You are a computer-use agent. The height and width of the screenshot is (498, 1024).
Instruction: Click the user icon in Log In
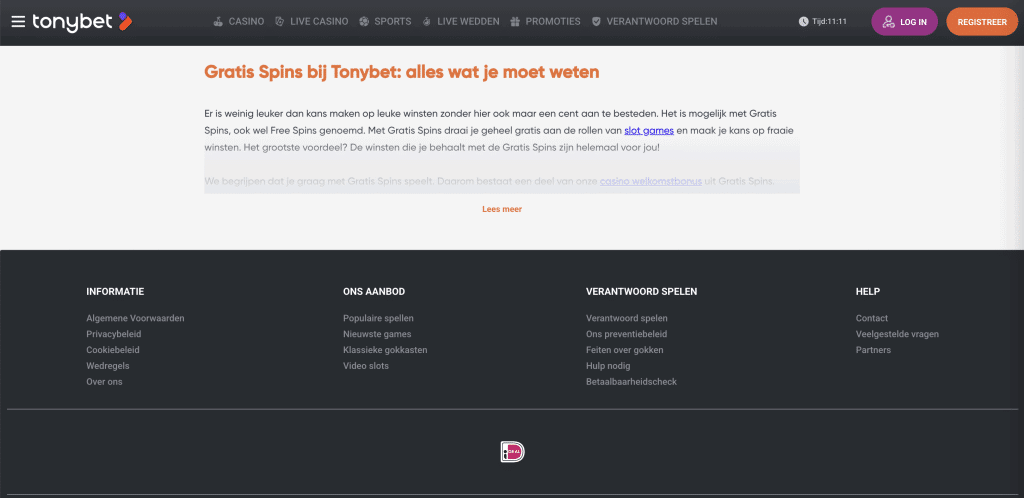coord(888,22)
